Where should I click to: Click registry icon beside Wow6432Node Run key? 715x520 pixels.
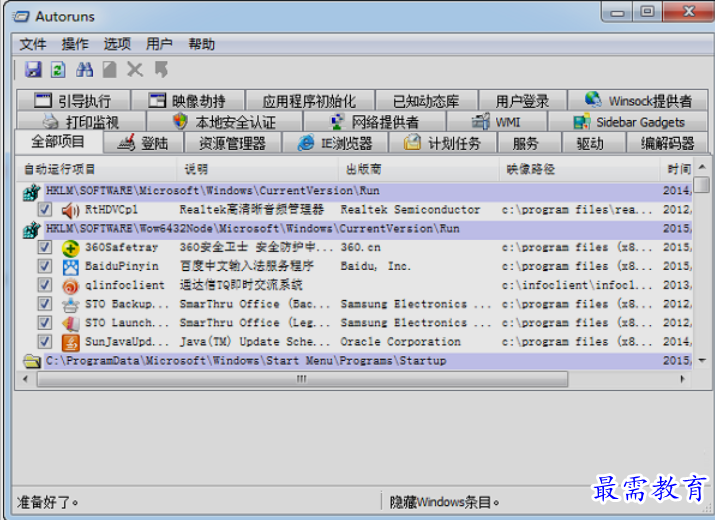coord(31,229)
